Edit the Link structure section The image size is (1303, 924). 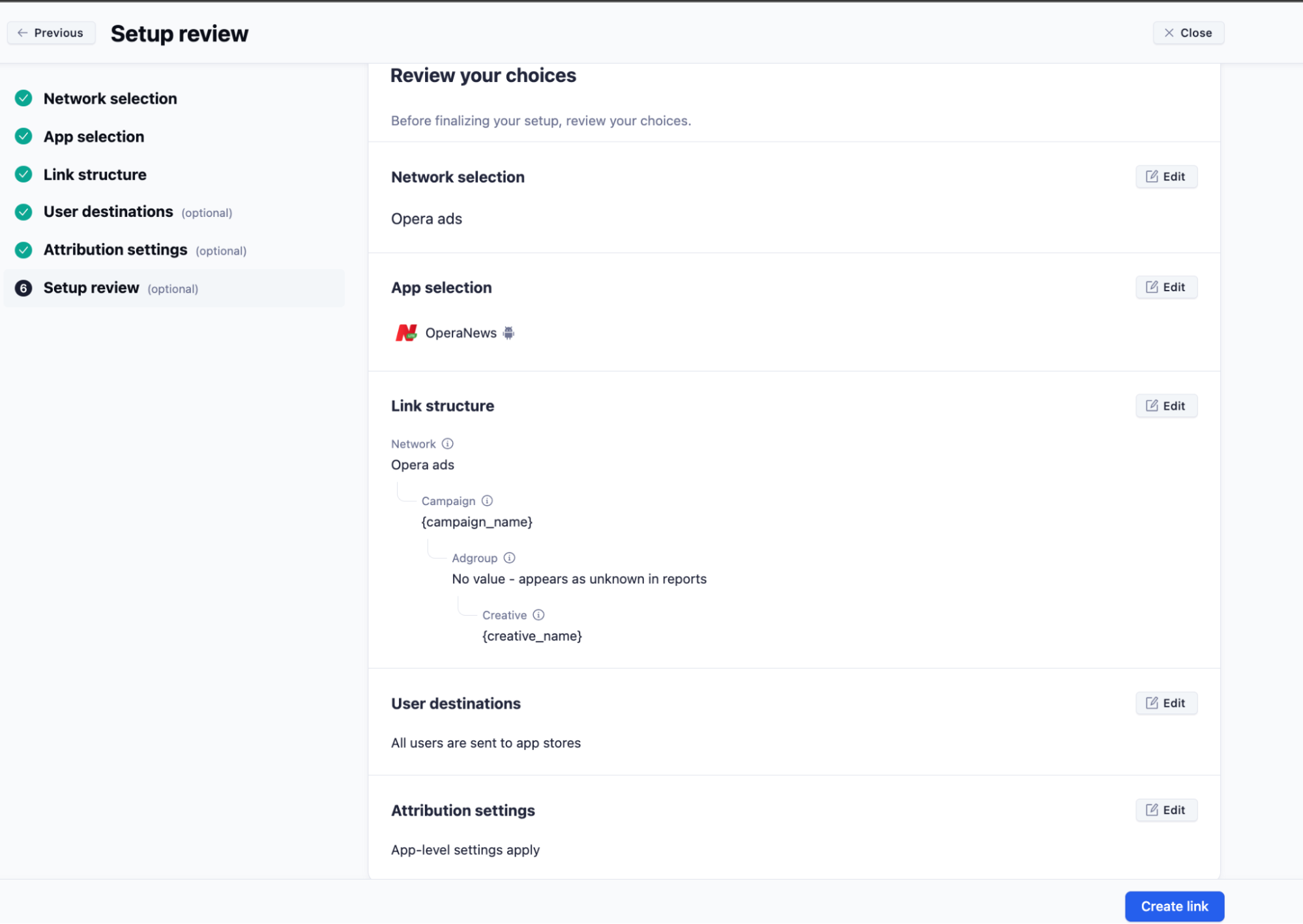tap(1165, 406)
